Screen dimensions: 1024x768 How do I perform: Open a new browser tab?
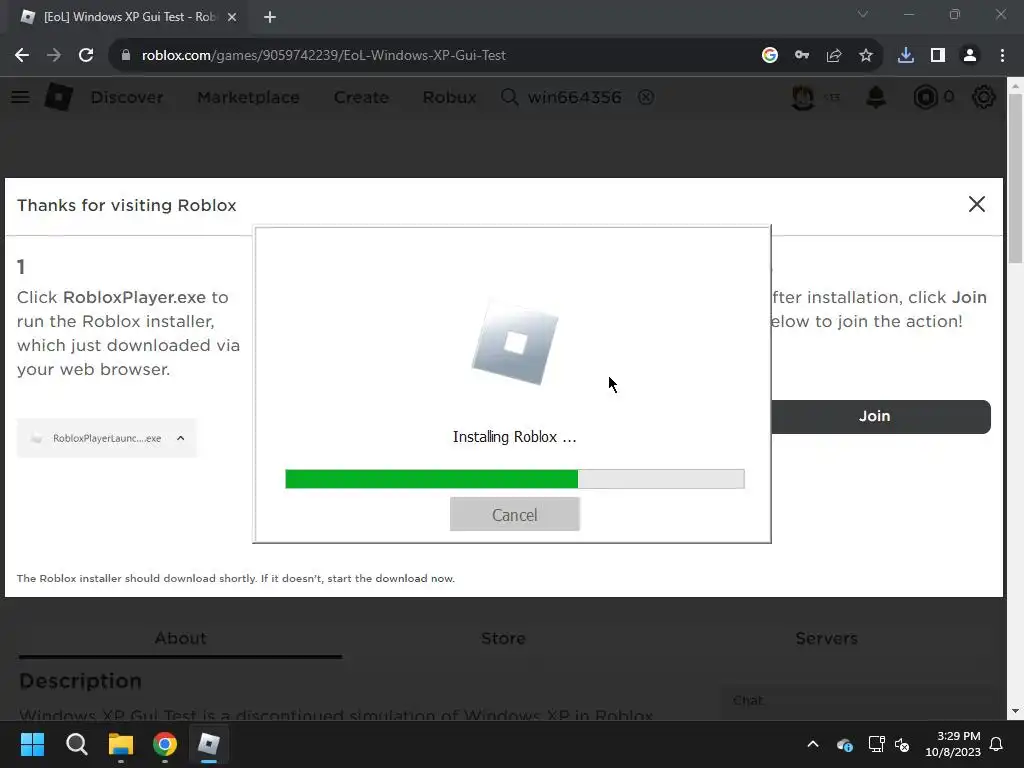coord(270,18)
